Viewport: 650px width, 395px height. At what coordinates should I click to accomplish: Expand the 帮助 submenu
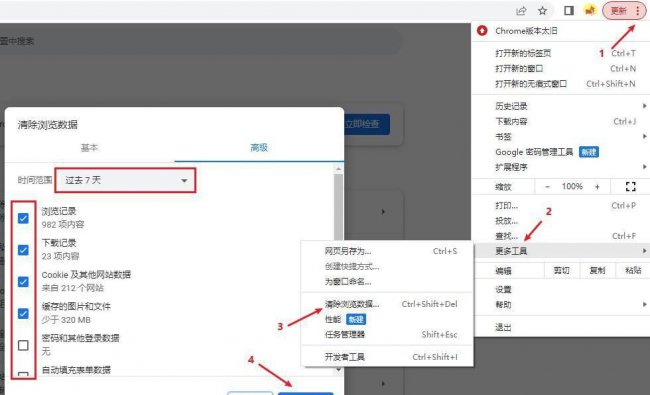pos(560,305)
